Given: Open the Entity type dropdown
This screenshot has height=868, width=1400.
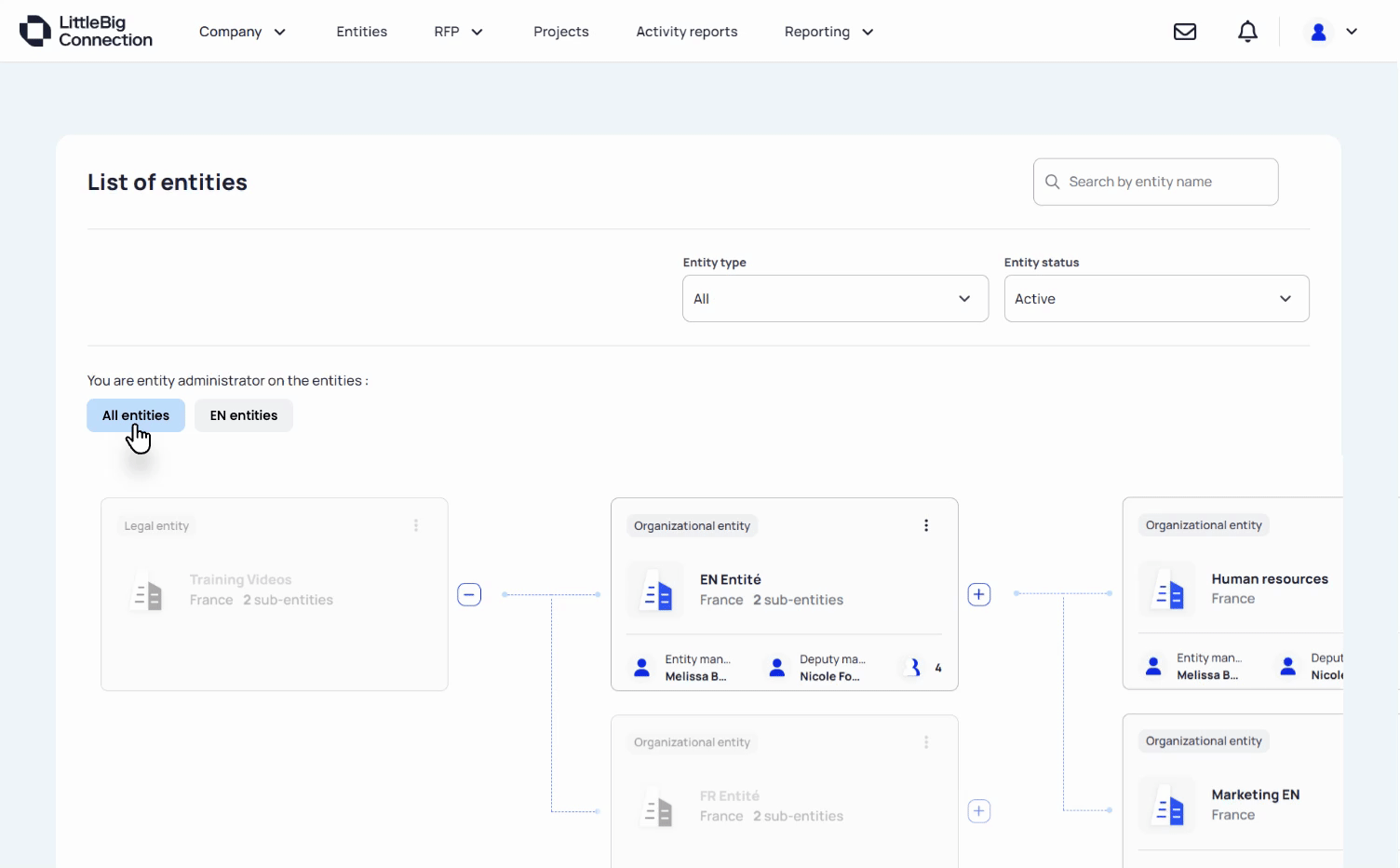Looking at the screenshot, I should coord(835,299).
